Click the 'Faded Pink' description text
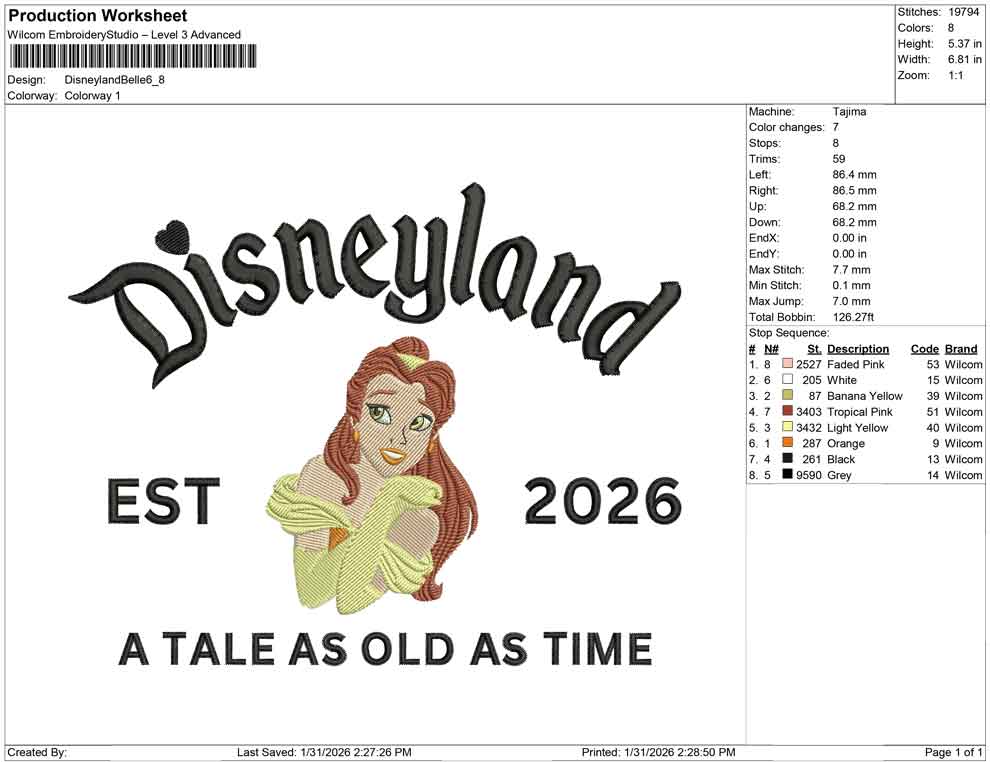This screenshot has width=990, height=762. [856, 364]
